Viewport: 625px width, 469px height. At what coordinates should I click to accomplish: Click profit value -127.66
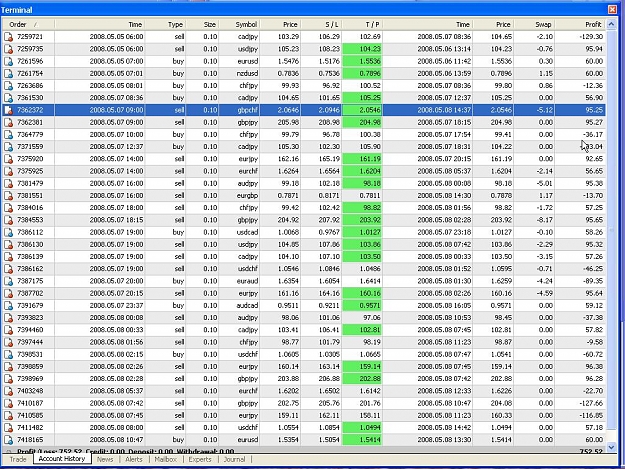[591, 403]
